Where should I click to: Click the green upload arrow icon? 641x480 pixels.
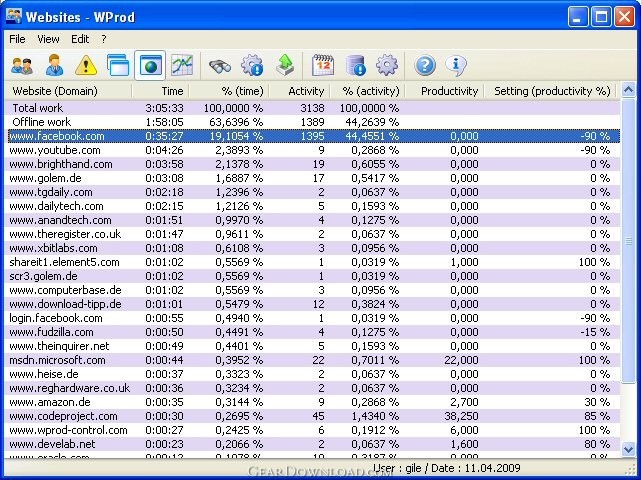click(285, 65)
